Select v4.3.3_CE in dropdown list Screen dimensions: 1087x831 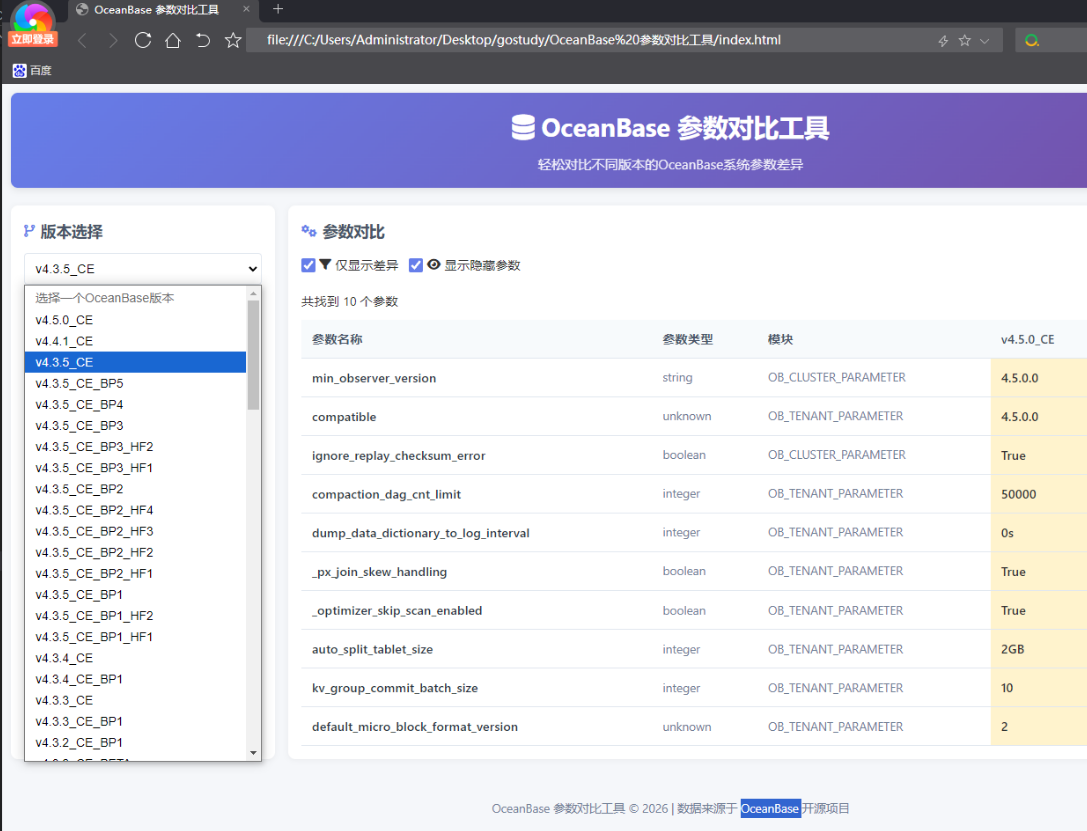[x=135, y=700]
